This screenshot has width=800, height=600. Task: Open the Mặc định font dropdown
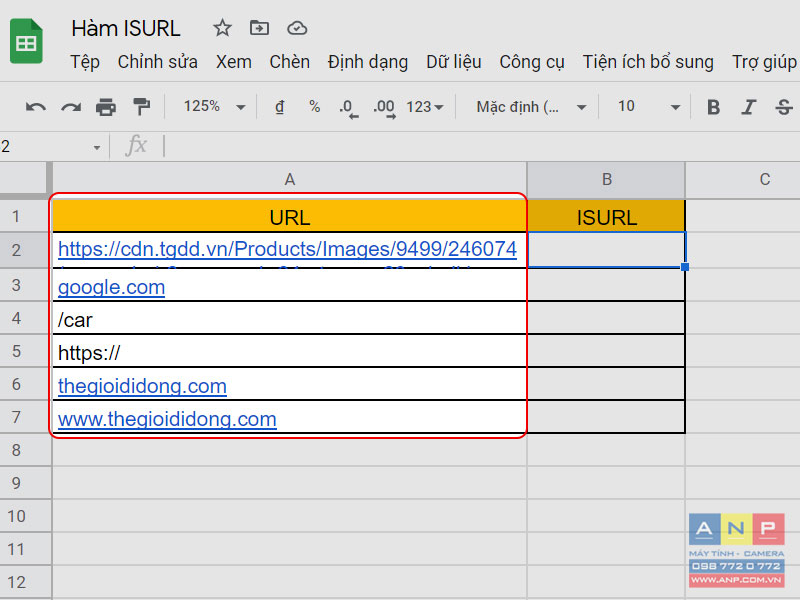point(531,107)
